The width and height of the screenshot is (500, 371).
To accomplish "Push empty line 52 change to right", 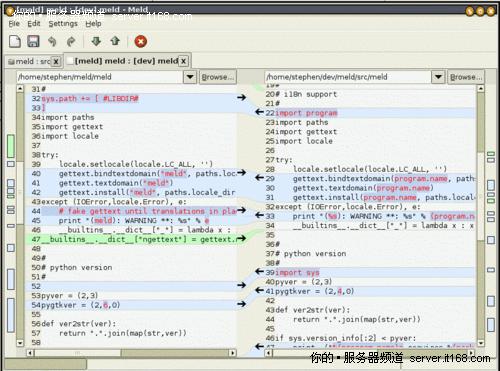I will point(242,285).
